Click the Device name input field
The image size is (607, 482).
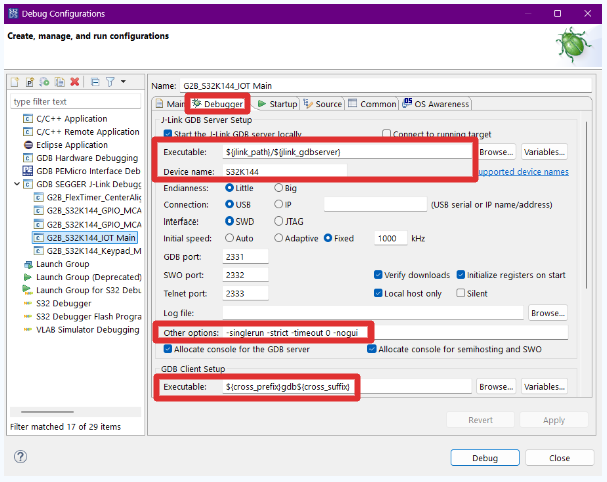[285, 172]
